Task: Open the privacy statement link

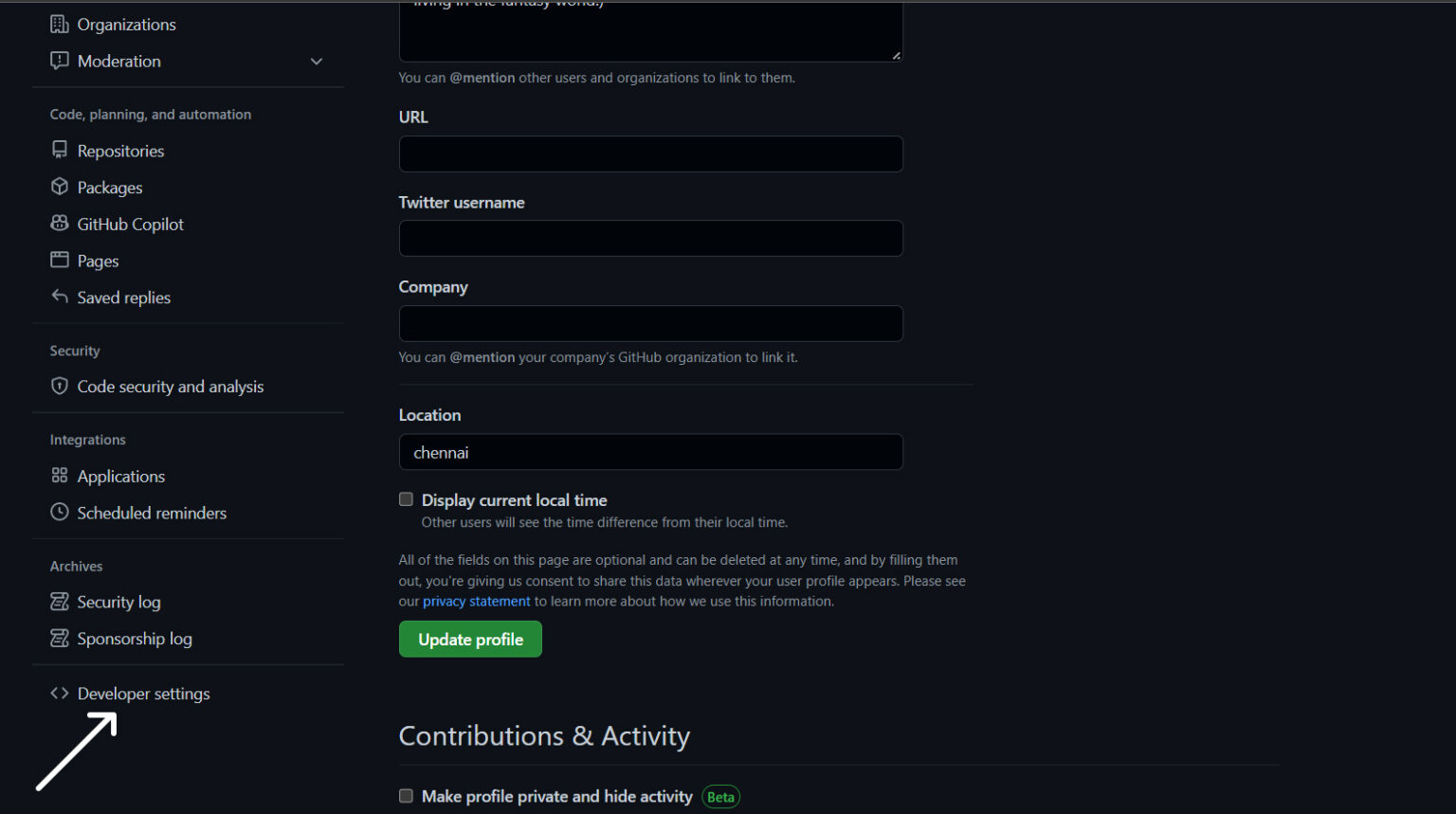Action: (476, 602)
